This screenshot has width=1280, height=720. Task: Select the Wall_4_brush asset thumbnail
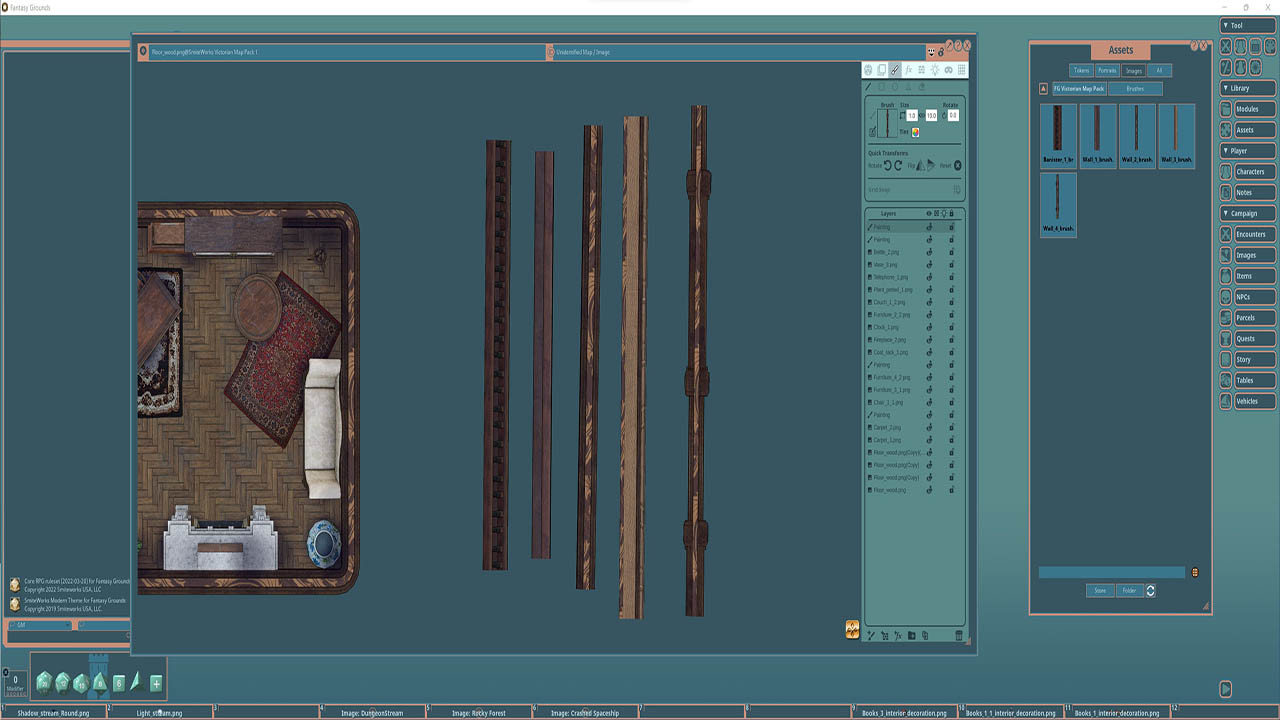(x=1058, y=205)
